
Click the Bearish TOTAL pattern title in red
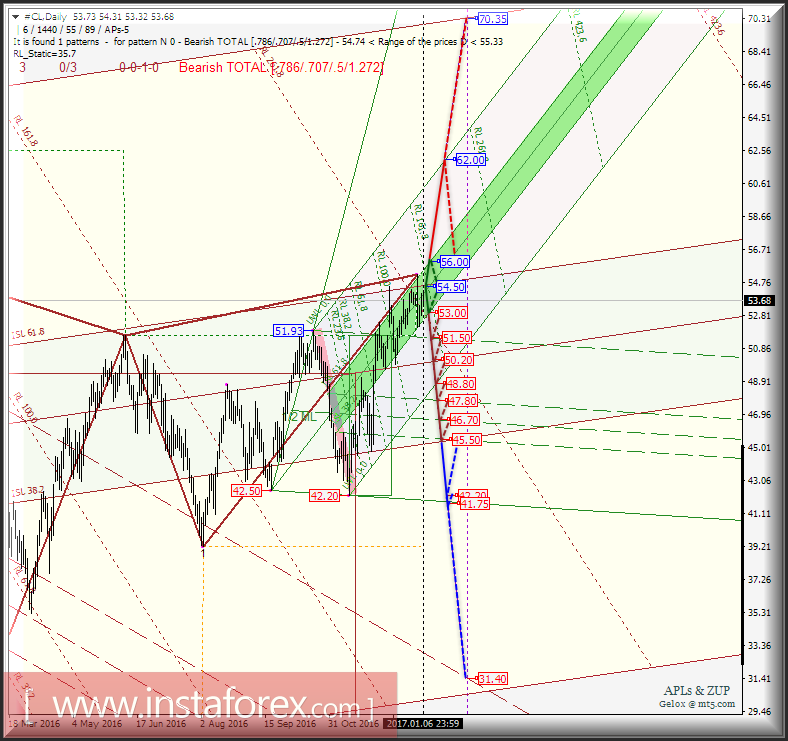[281, 67]
